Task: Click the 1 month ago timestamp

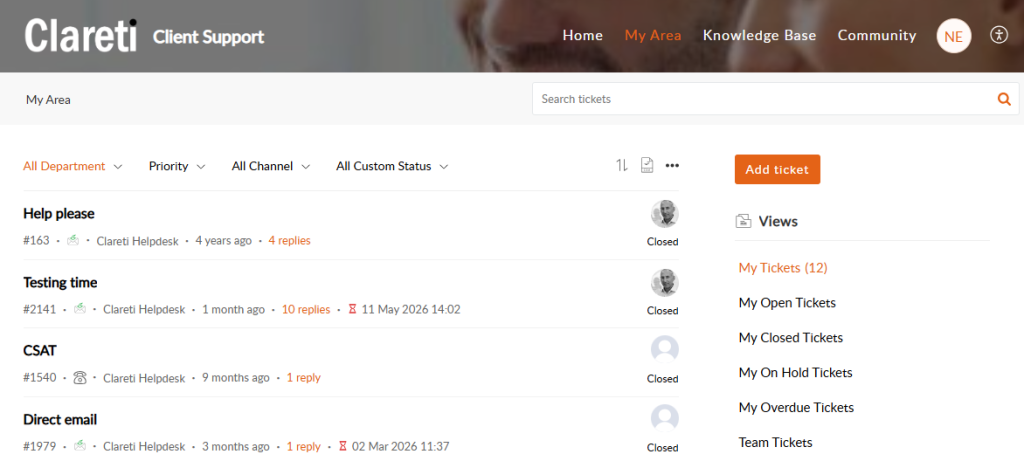Action: [233, 309]
